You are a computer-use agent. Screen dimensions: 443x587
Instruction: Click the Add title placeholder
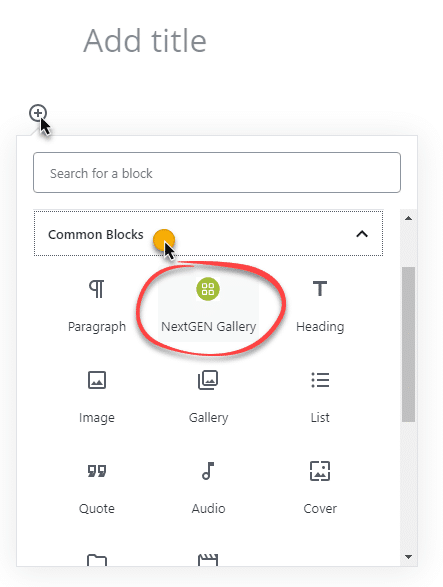tap(145, 41)
